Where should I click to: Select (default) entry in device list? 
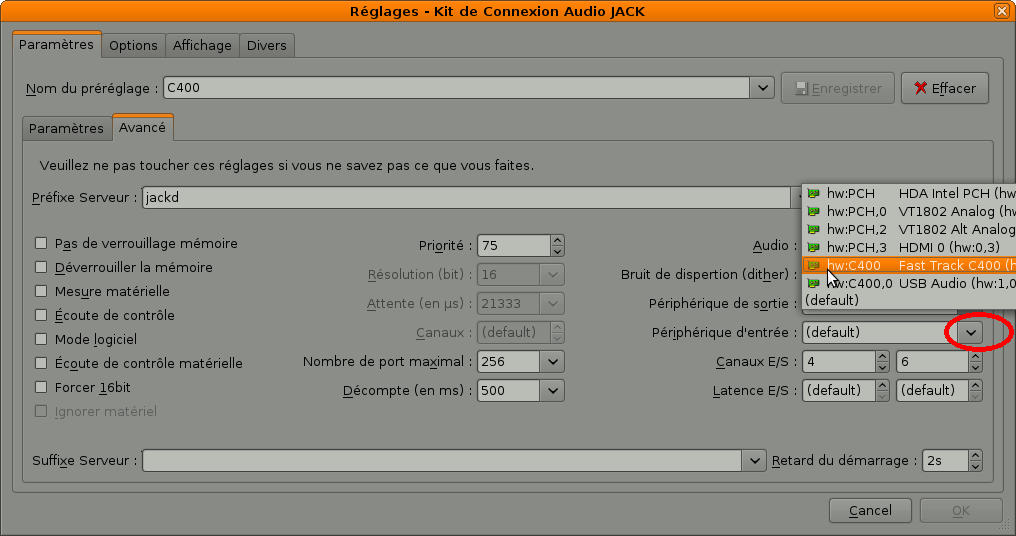[910, 300]
